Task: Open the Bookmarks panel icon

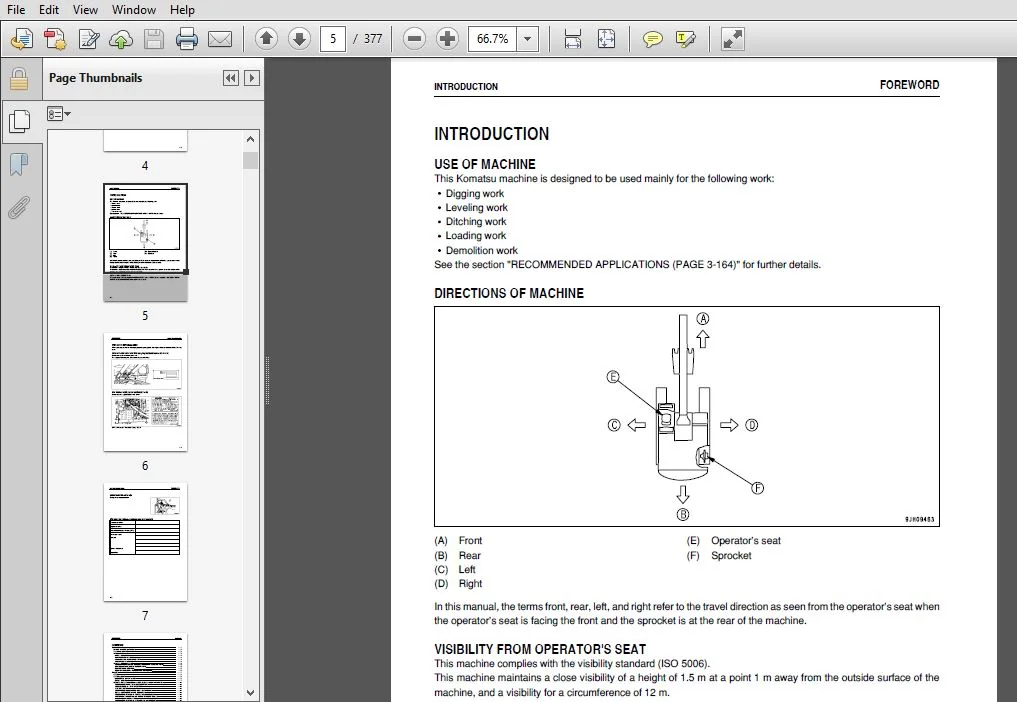Action: click(x=19, y=165)
